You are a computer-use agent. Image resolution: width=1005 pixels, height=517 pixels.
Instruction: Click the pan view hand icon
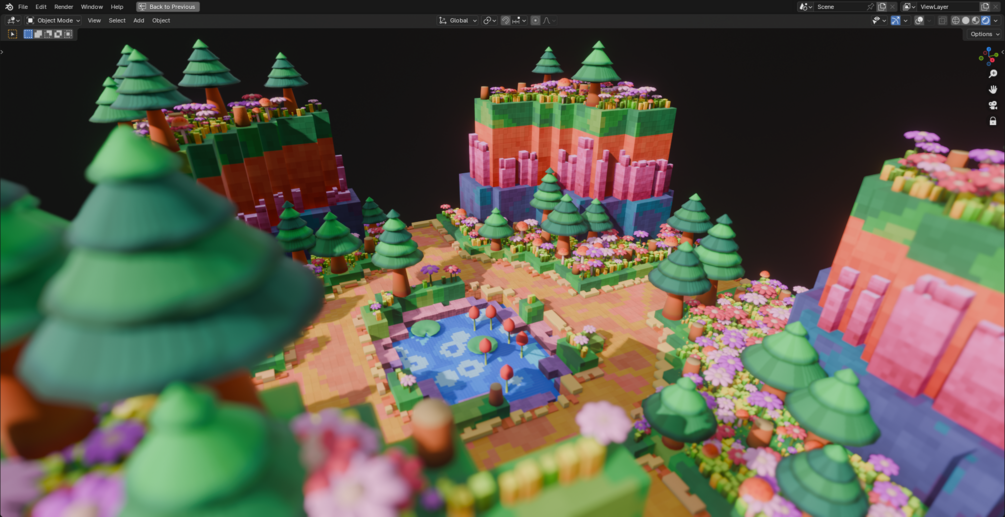(993, 90)
